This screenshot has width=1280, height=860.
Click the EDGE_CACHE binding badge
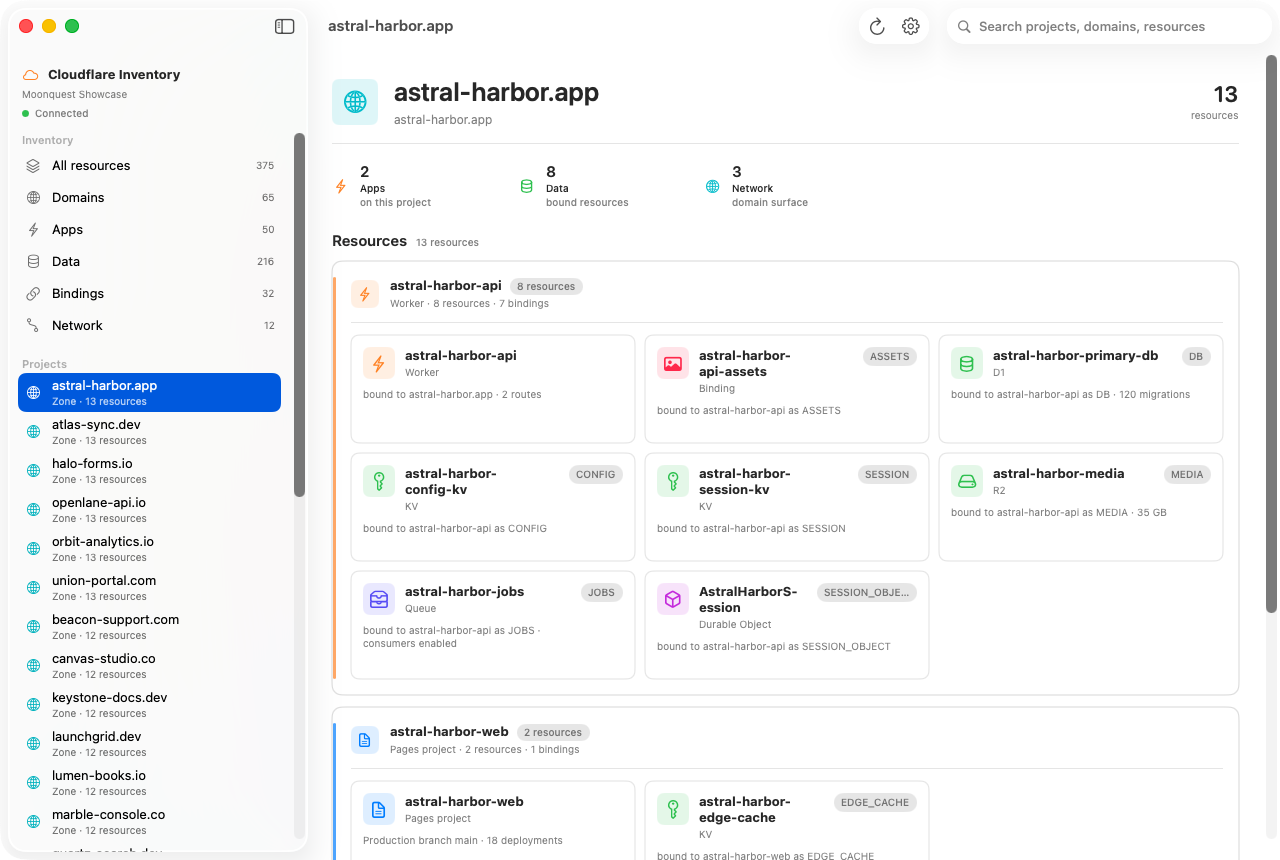[875, 802]
